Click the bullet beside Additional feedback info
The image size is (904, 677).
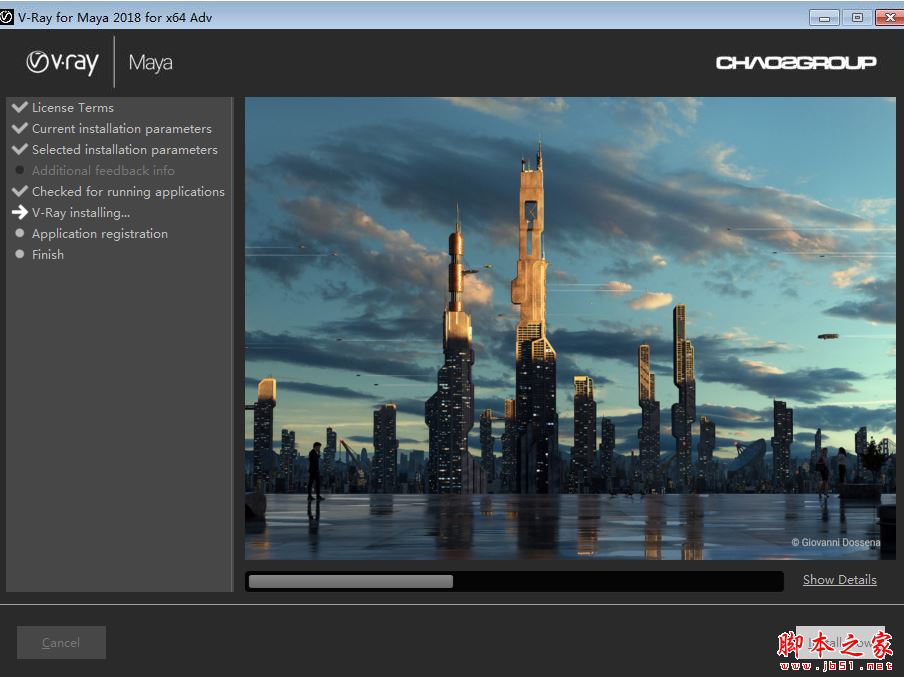pos(20,170)
